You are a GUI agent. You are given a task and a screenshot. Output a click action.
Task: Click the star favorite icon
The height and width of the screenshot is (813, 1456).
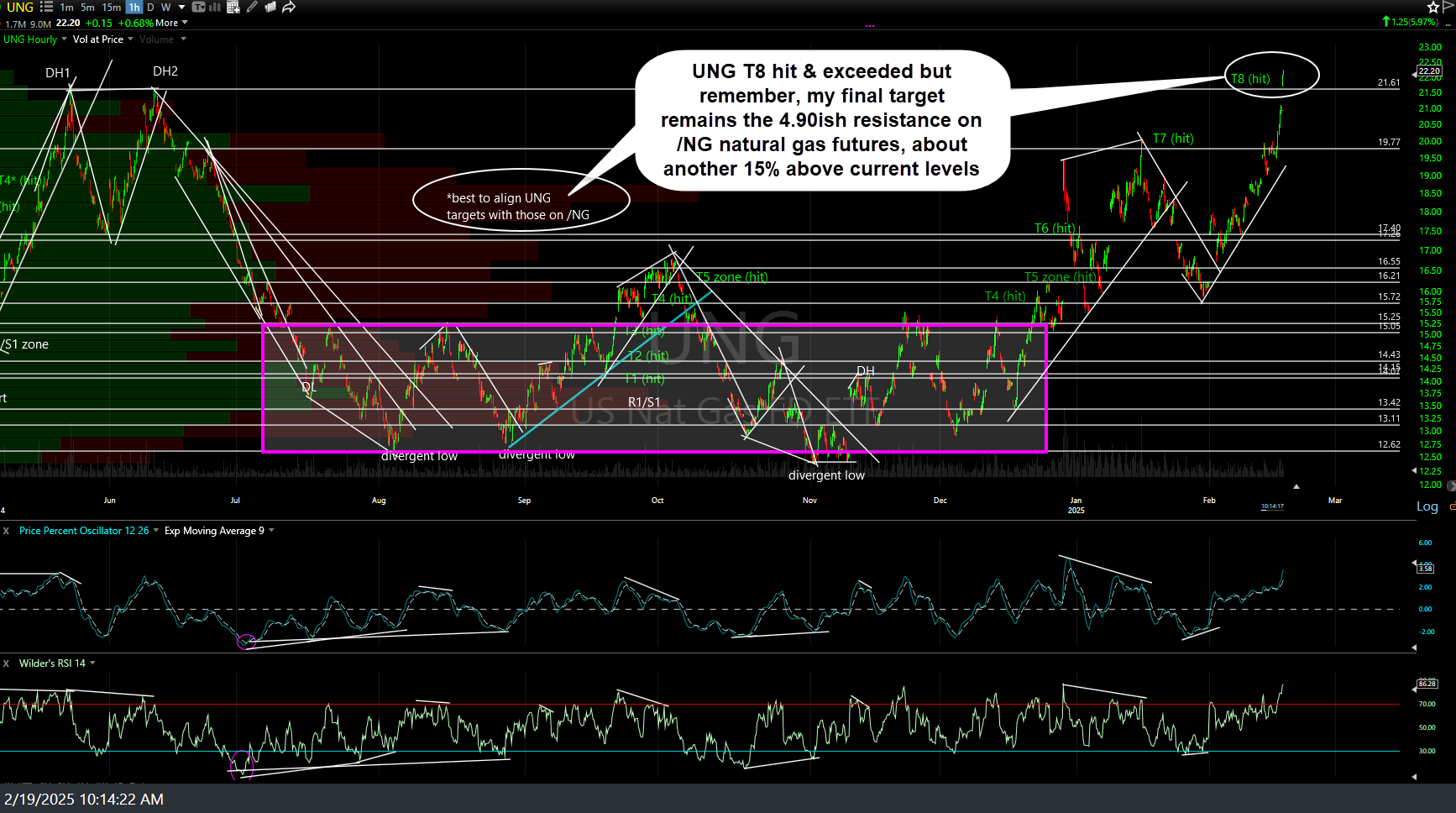pyautogui.click(x=1433, y=7)
